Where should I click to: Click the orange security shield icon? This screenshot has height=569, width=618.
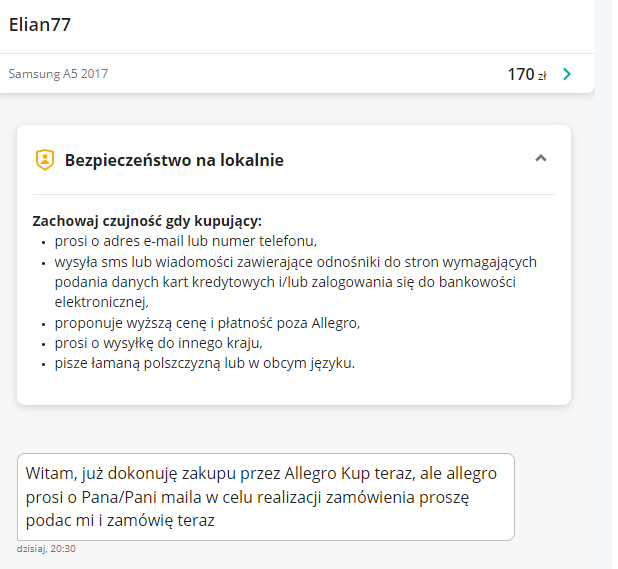(45, 160)
